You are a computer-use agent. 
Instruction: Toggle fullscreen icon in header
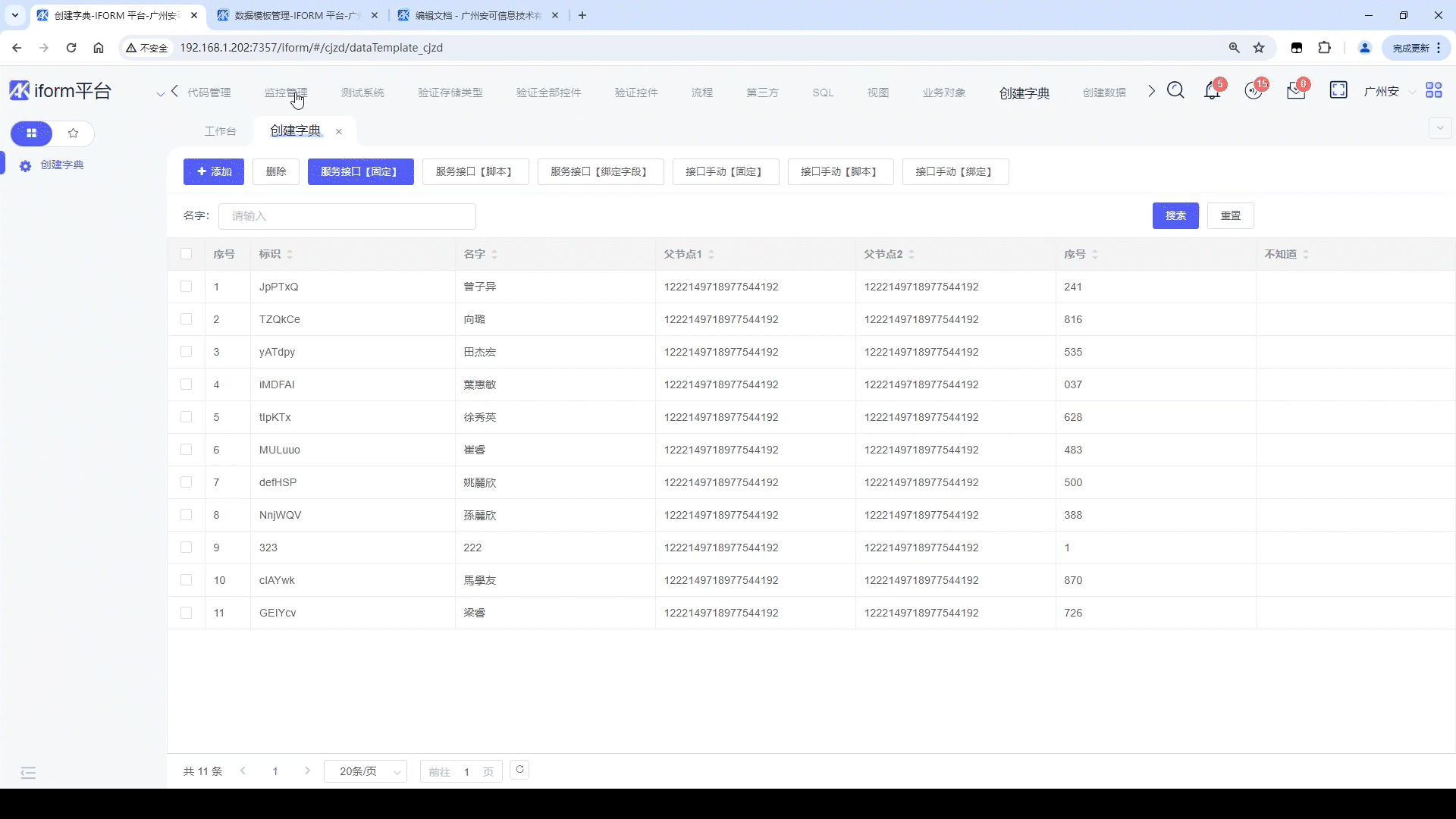(x=1338, y=91)
